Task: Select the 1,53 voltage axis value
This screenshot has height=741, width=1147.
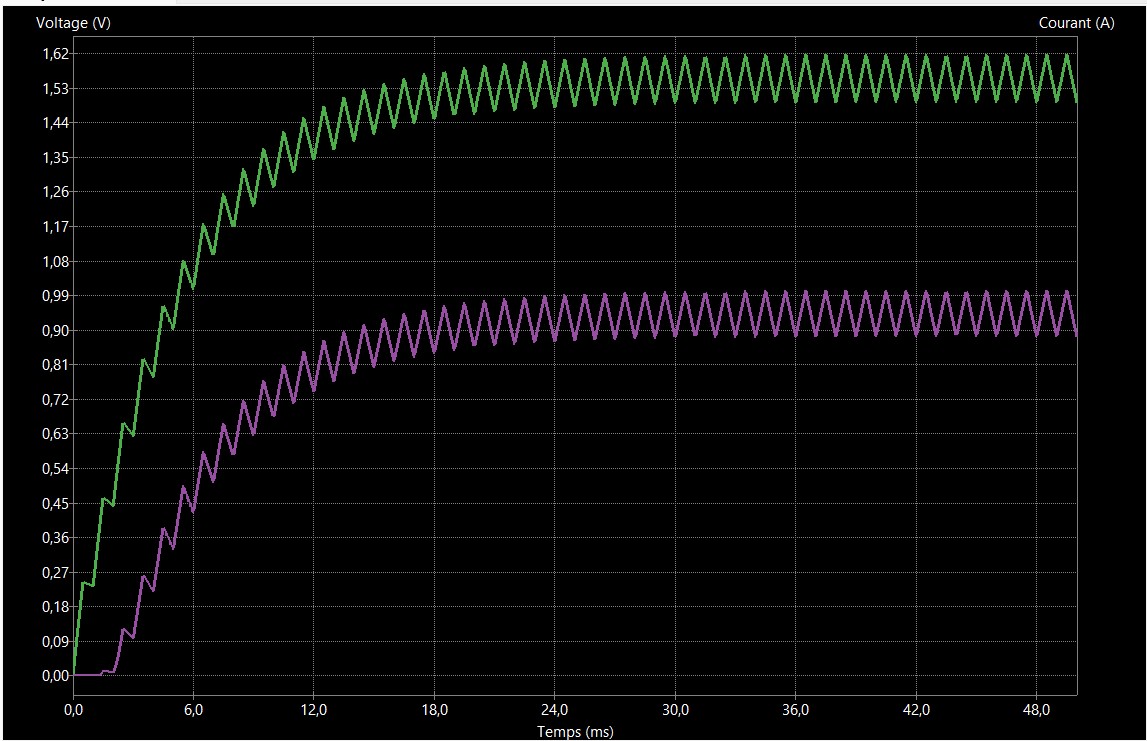Action: 56,89
